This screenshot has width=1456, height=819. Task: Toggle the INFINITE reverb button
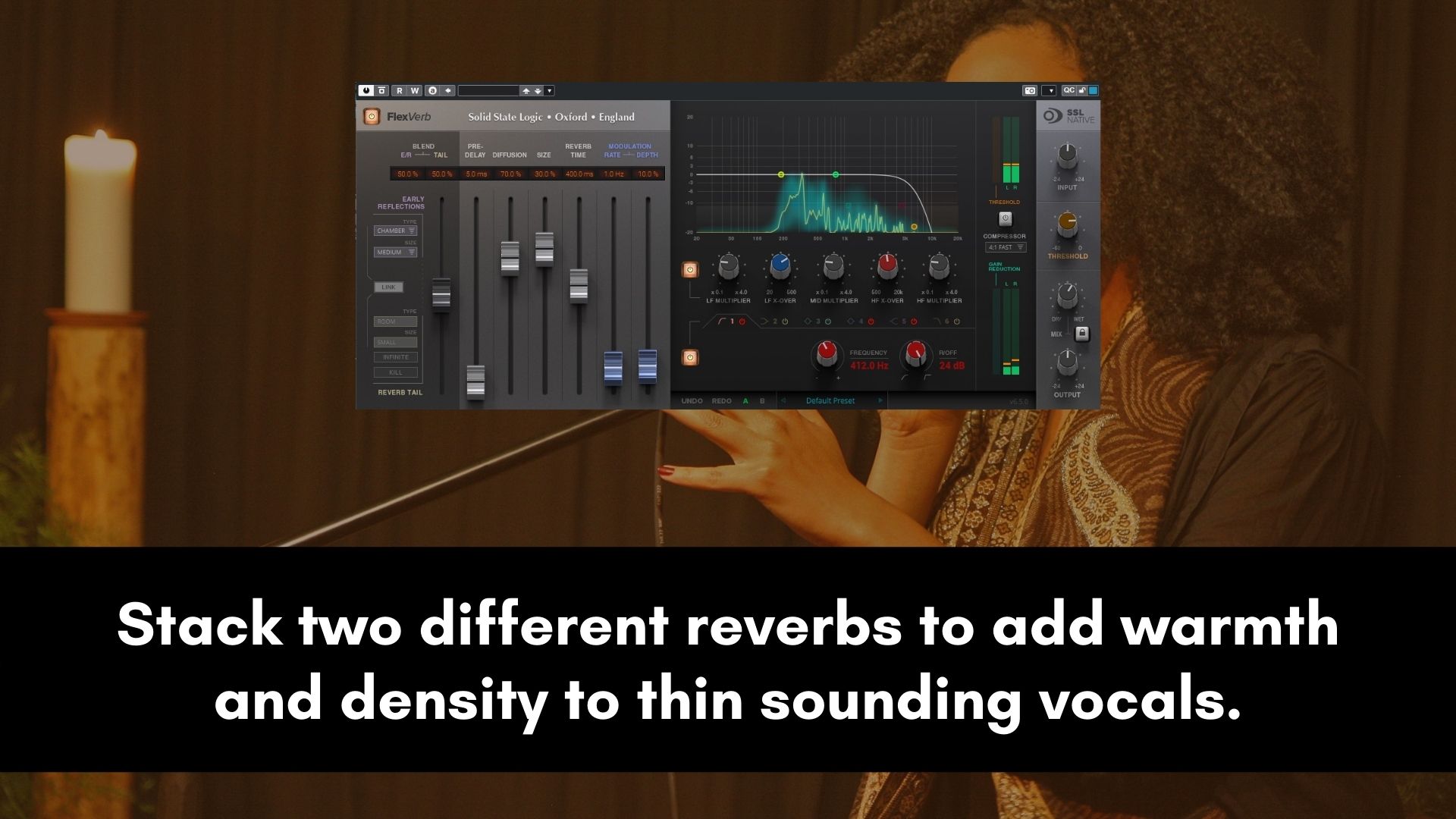coord(395,356)
